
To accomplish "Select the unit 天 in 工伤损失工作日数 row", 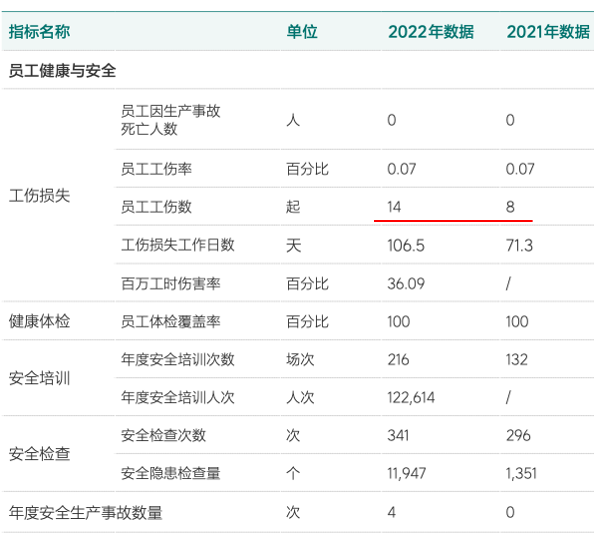I will pos(294,245).
